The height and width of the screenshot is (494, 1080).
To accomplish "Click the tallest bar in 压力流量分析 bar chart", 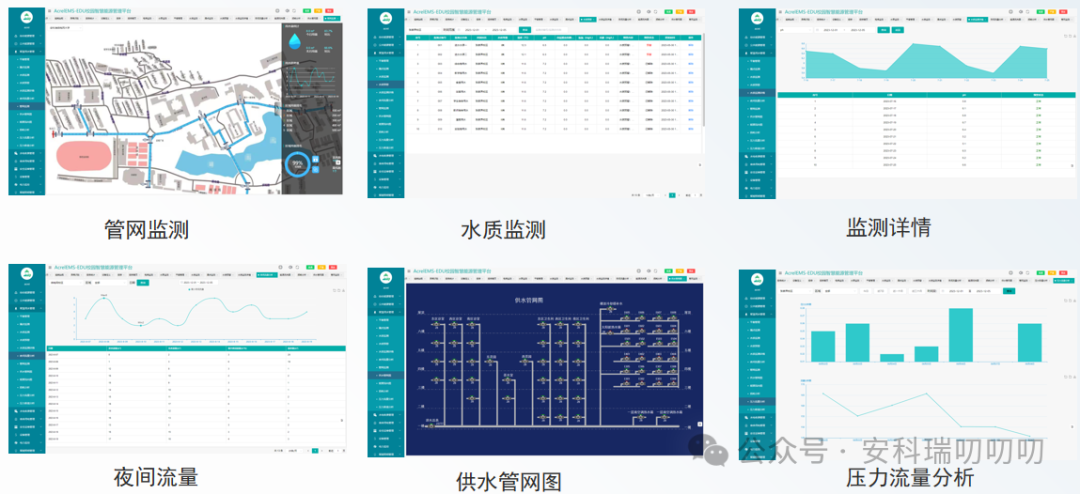I will pyautogui.click(x=961, y=335).
